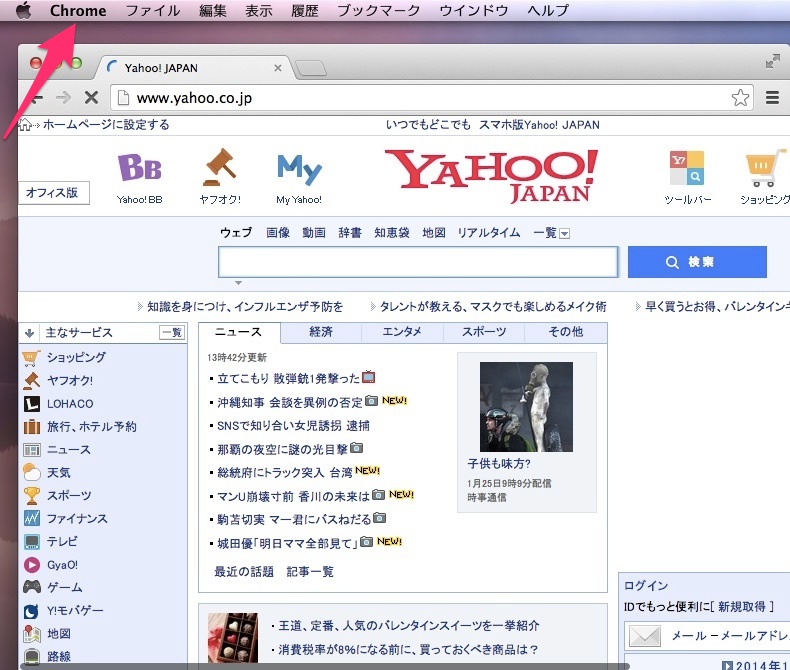Close the Yahoo! JAPAN tab
This screenshot has height=670, width=790.
click(278, 68)
